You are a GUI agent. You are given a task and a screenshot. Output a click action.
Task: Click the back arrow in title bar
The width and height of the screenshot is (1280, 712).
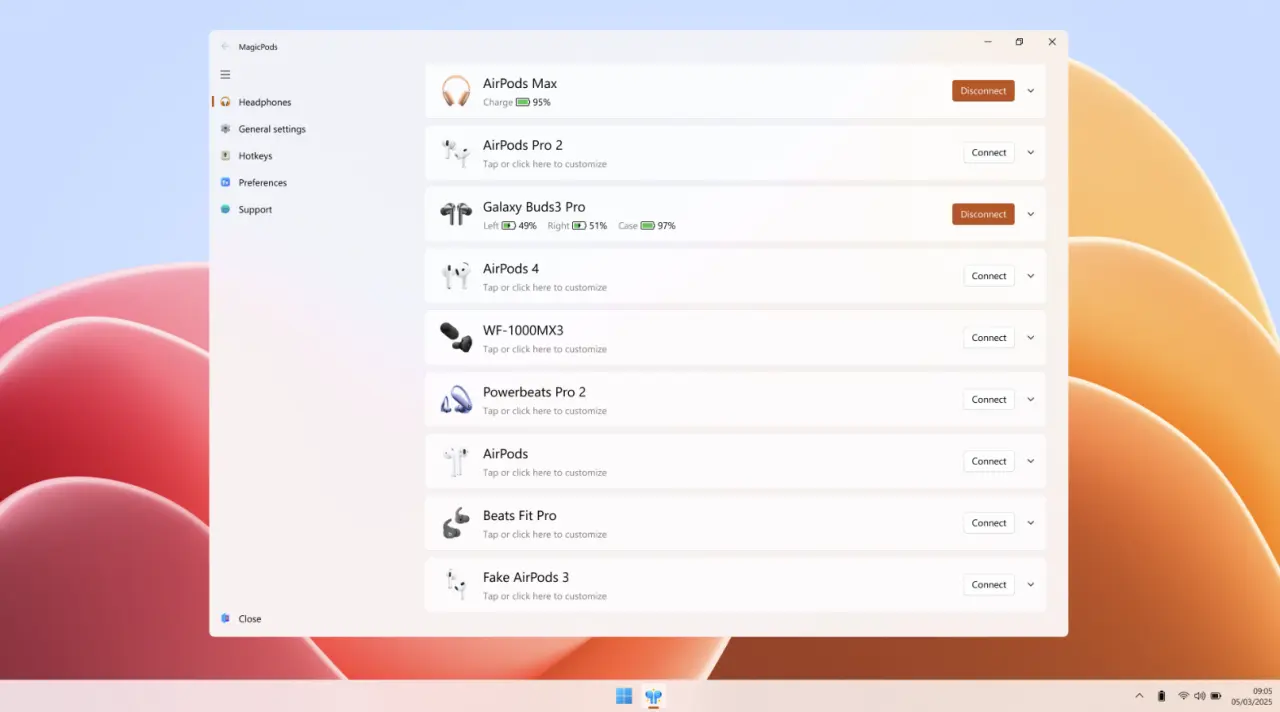225,46
